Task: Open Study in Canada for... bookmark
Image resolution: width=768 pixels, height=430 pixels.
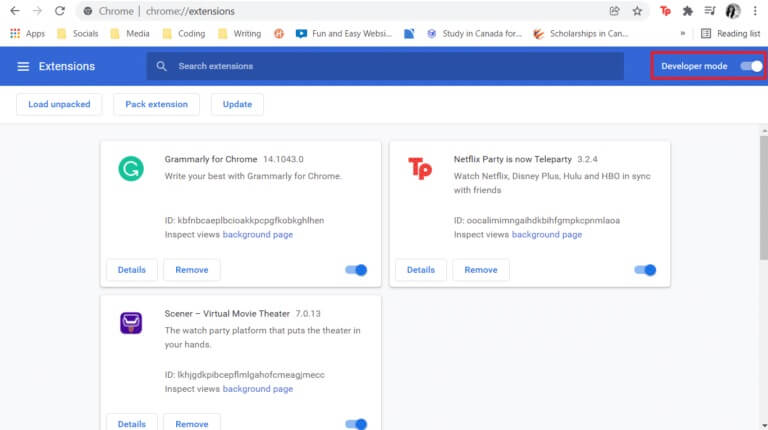Action: 474,33
